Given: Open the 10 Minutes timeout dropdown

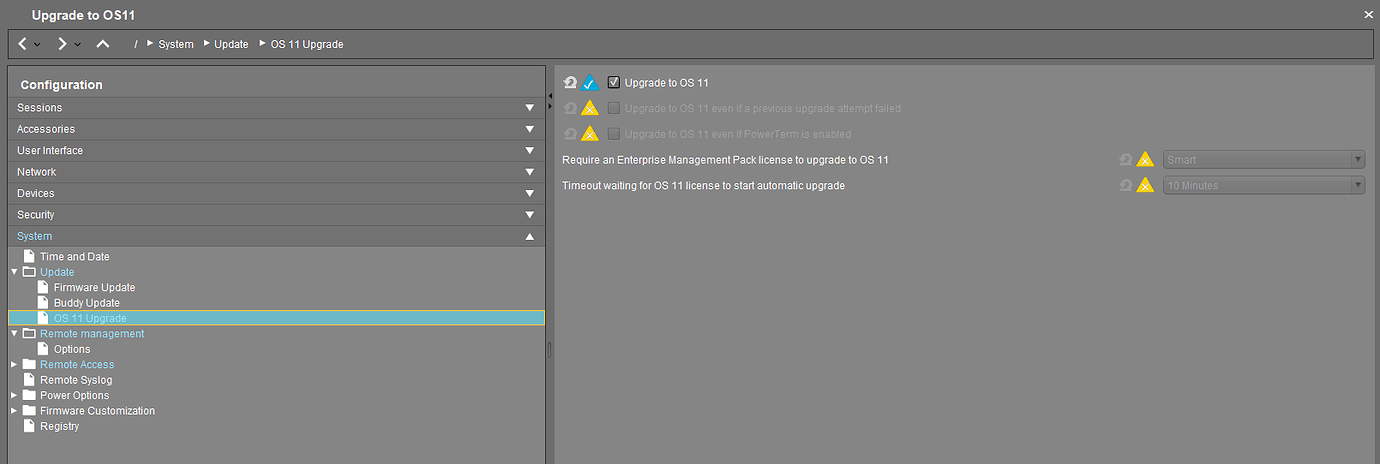Looking at the screenshot, I should 1264,185.
